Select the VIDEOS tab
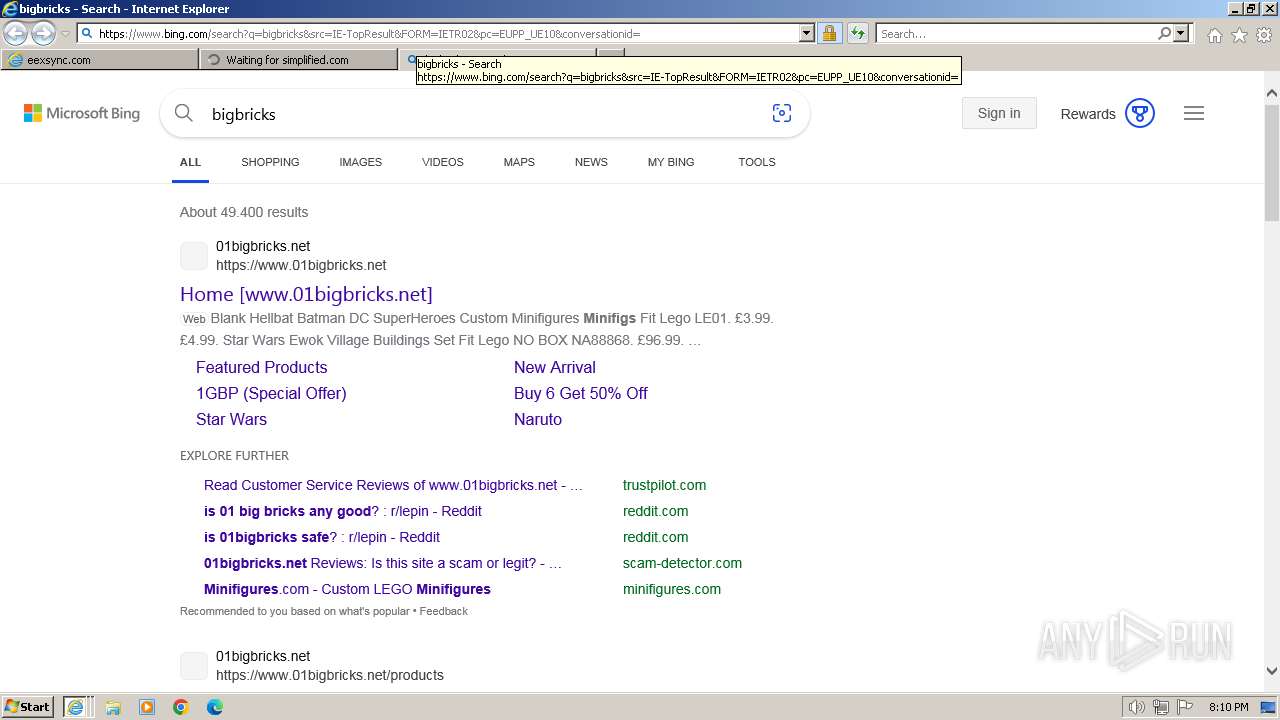Screen dimensions: 1280x720 (443, 162)
